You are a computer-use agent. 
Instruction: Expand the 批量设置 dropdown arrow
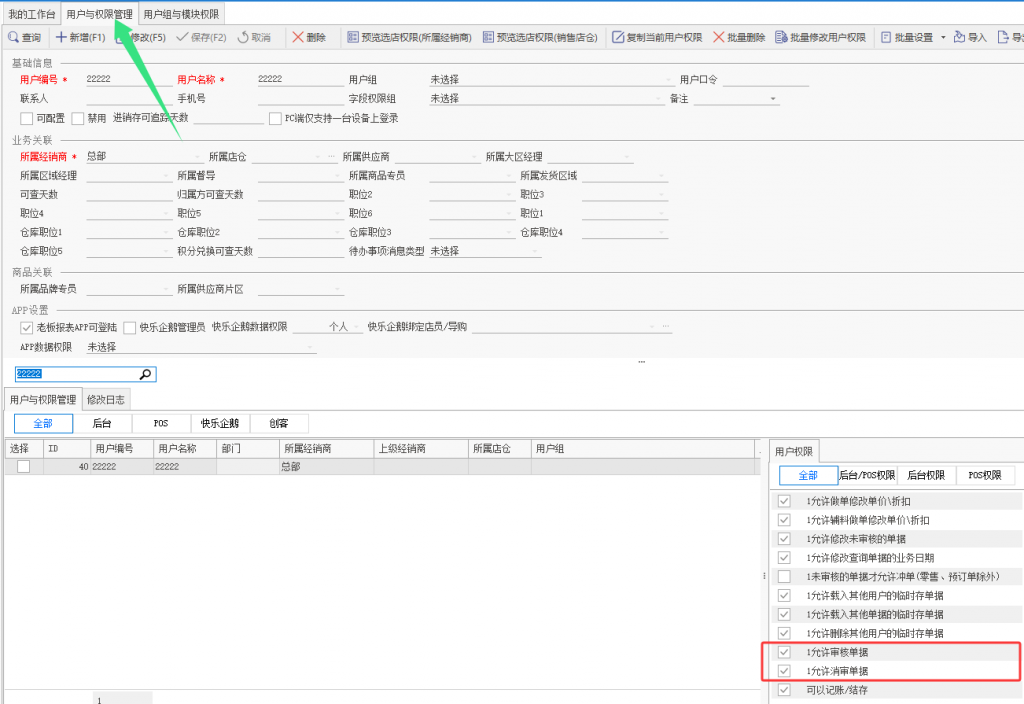click(x=943, y=38)
